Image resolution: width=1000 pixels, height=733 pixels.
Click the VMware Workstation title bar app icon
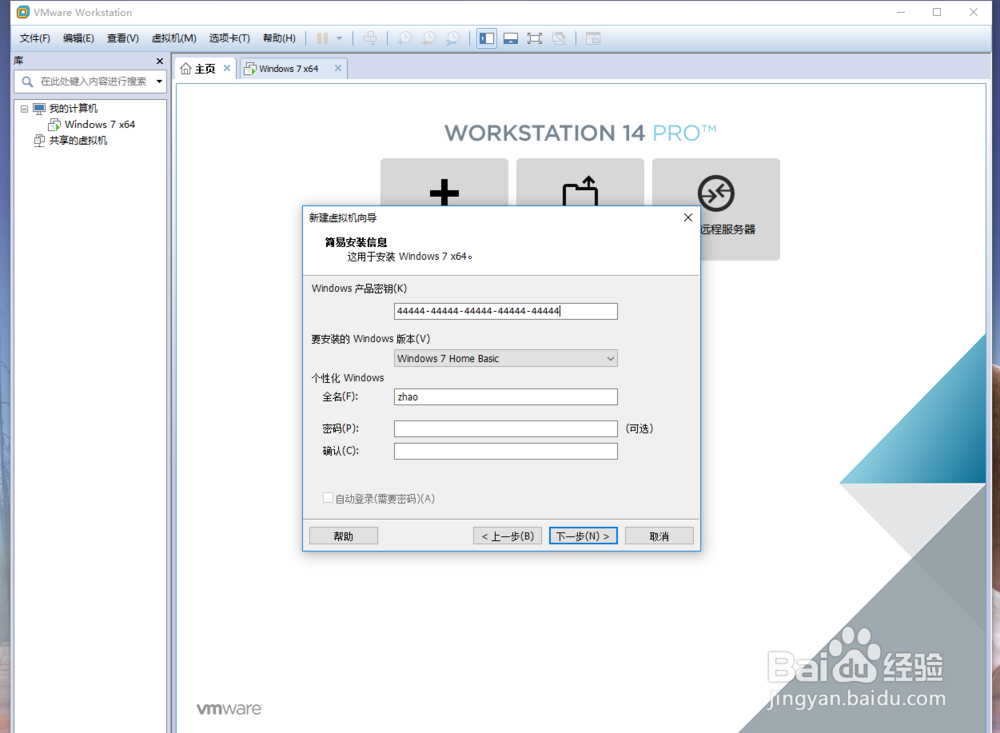23,12
